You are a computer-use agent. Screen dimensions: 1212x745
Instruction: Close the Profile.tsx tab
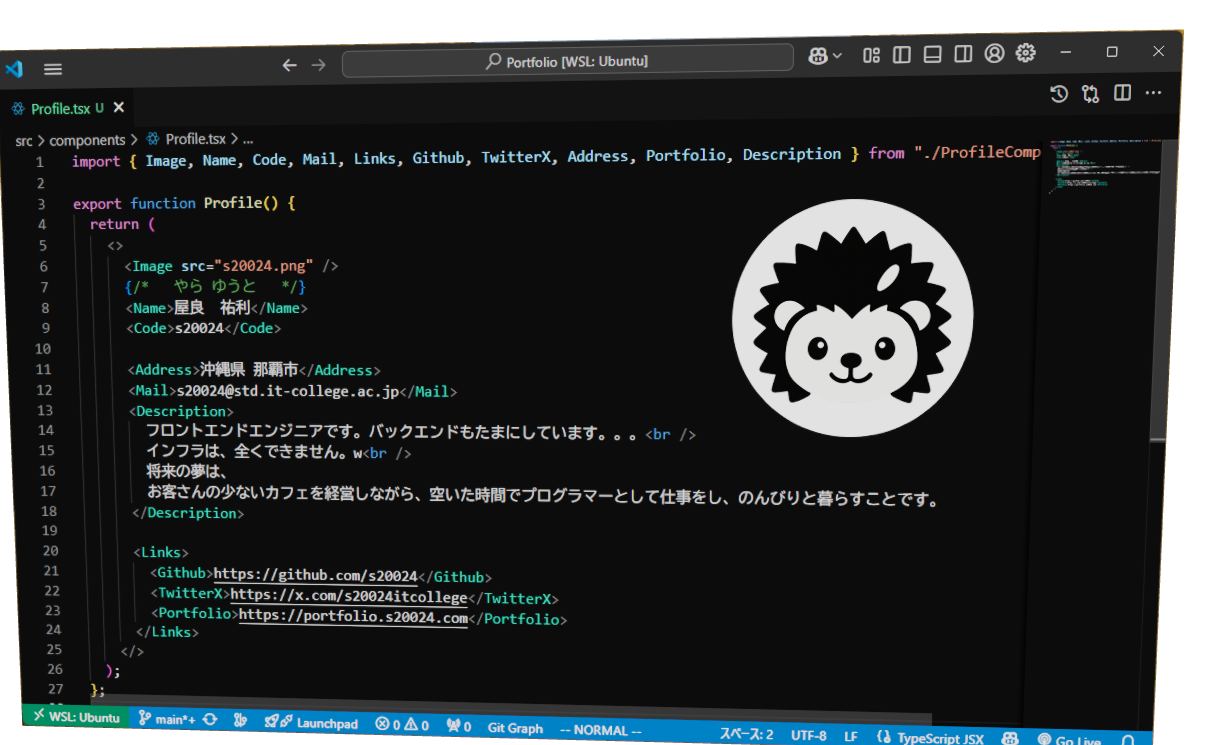(x=119, y=107)
